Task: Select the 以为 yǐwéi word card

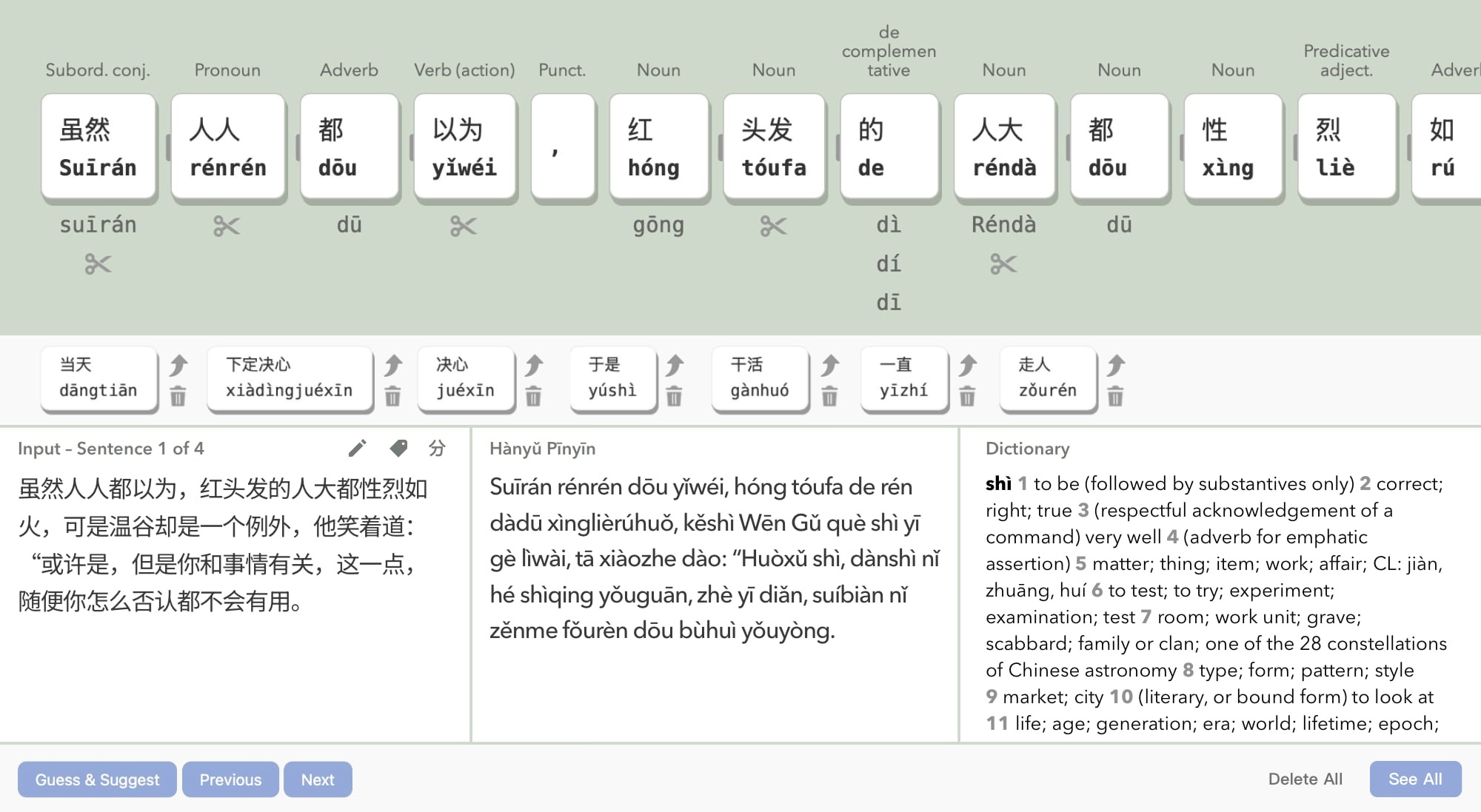Action: pyautogui.click(x=465, y=147)
